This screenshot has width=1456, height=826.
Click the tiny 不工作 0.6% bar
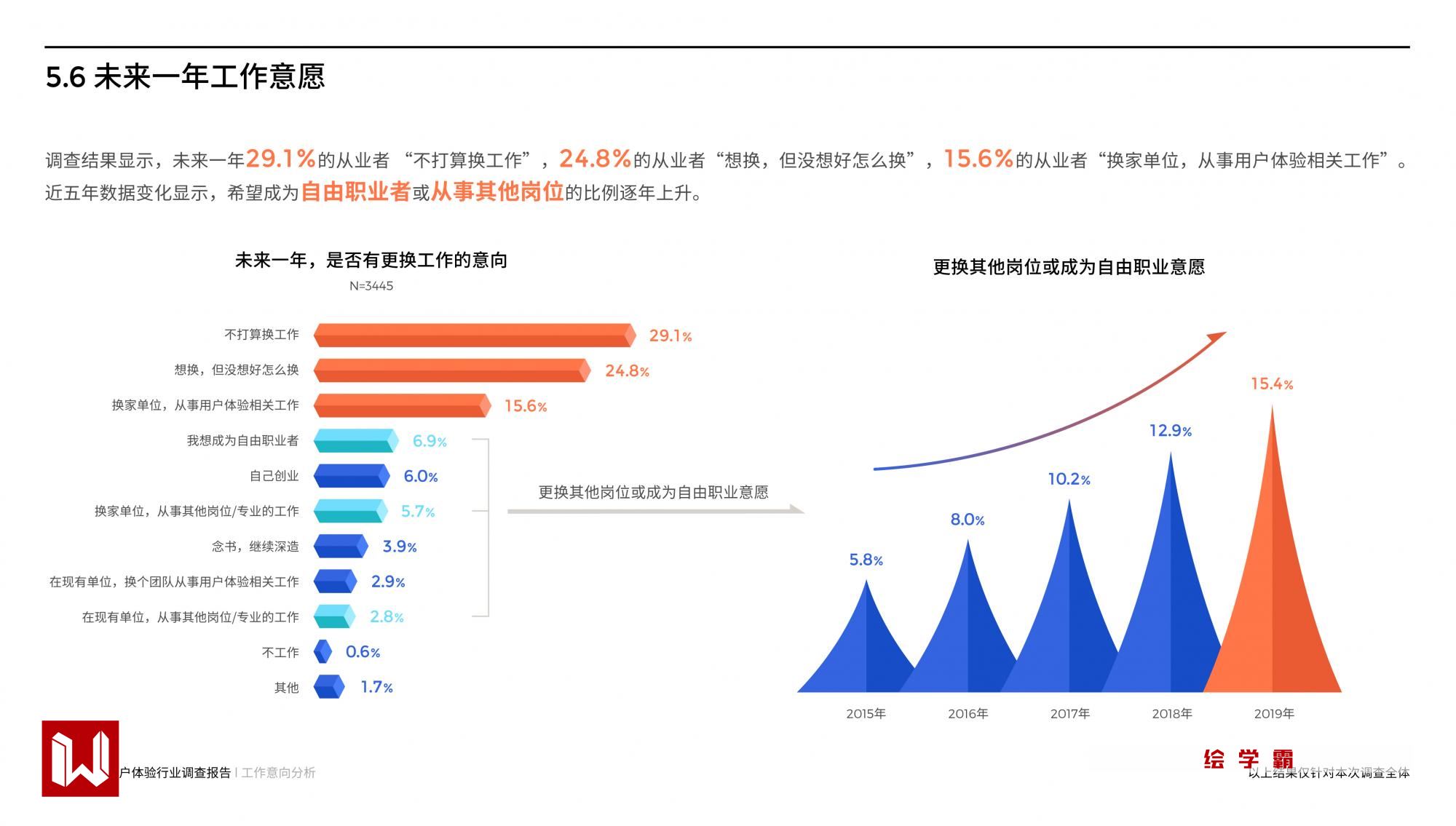(x=323, y=651)
